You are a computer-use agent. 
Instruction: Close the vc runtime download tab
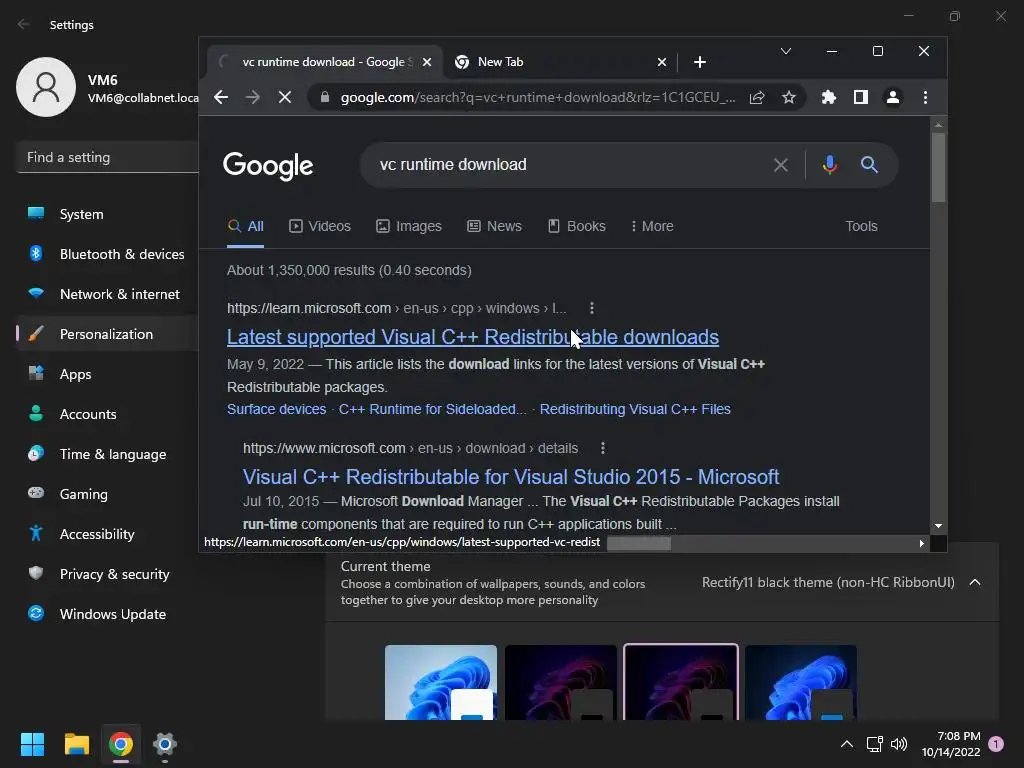(x=427, y=62)
